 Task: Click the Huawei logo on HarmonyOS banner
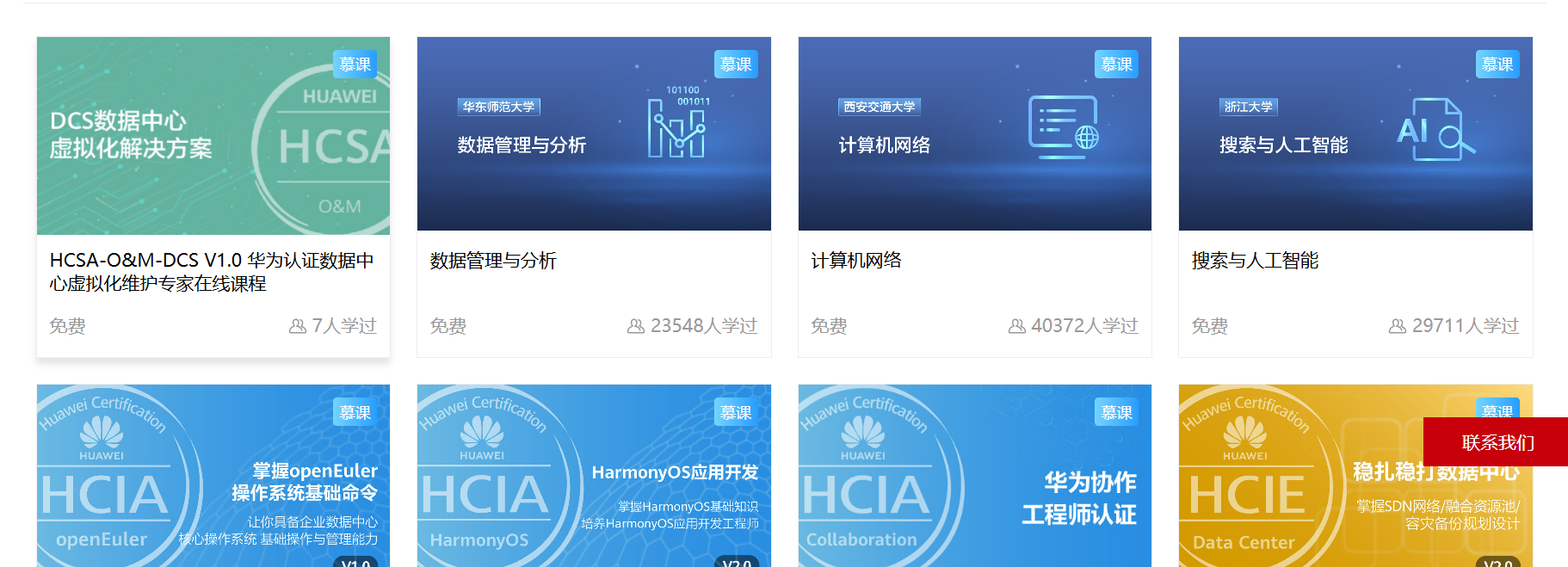point(482,438)
